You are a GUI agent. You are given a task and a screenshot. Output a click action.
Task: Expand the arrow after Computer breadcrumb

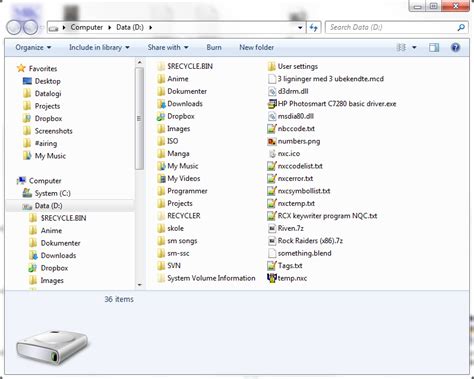[x=109, y=27]
